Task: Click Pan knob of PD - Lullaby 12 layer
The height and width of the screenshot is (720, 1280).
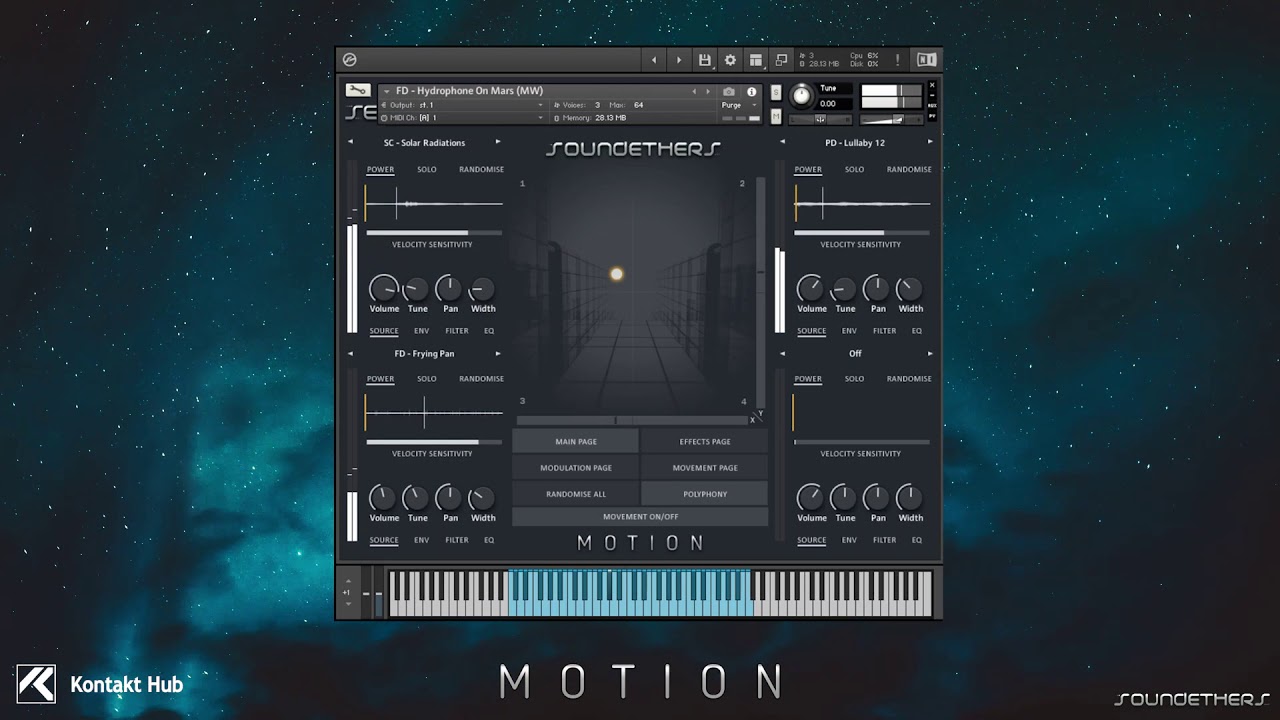Action: coord(877,289)
